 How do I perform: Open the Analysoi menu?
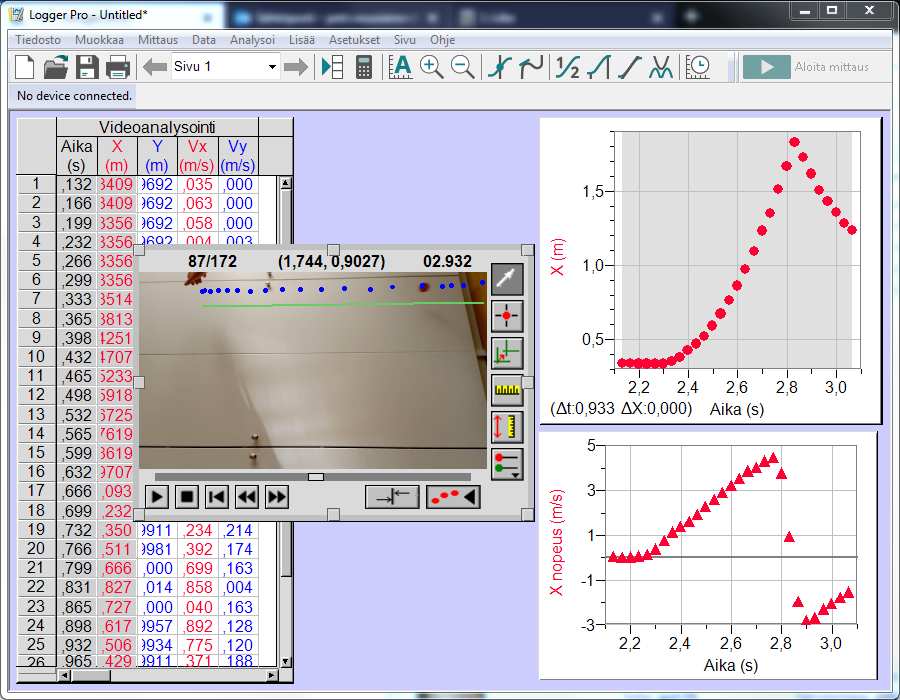pos(252,40)
